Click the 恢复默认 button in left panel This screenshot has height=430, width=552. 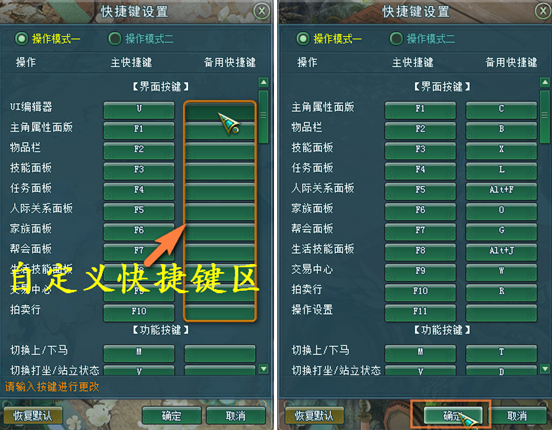pos(33,416)
